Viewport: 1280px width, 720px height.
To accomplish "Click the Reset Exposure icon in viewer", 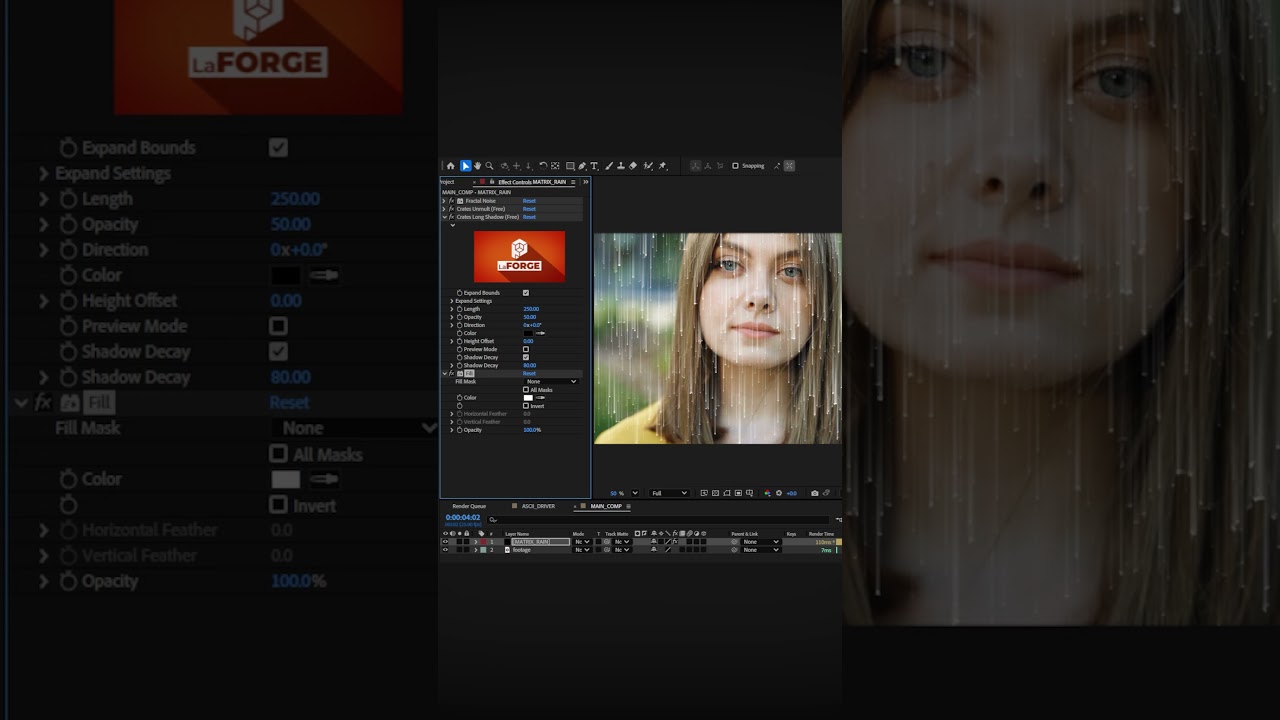I will coord(779,493).
